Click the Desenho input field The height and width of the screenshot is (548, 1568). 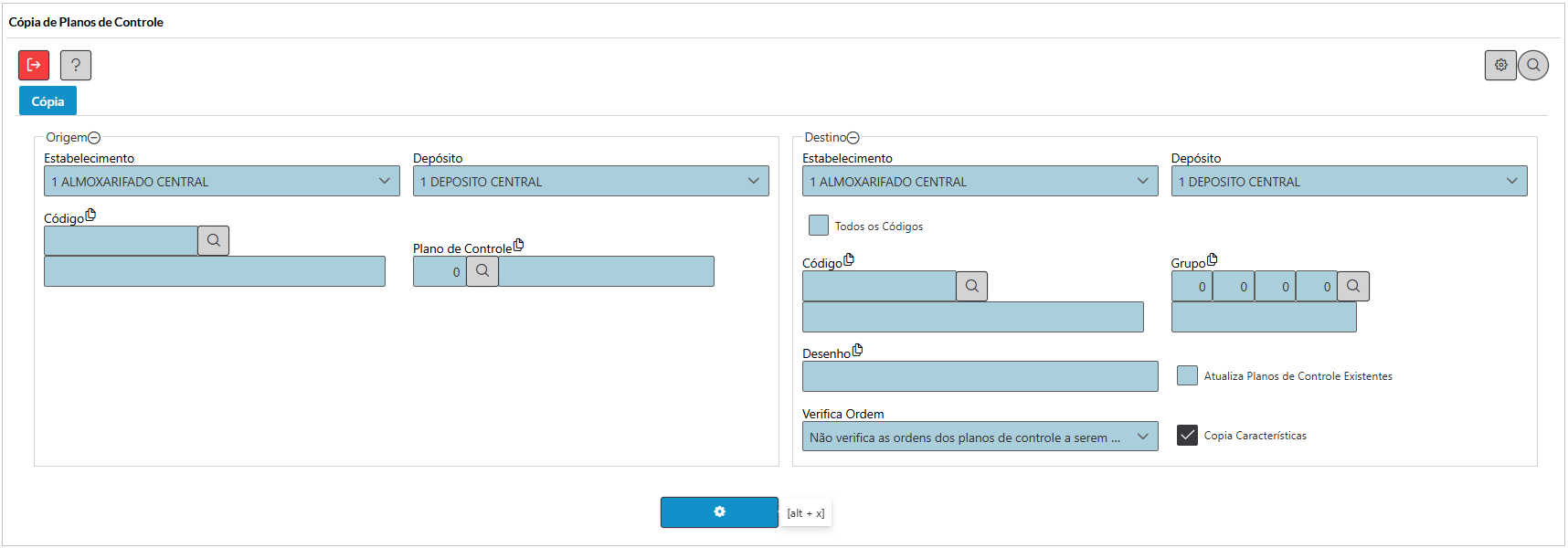[x=980, y=376]
